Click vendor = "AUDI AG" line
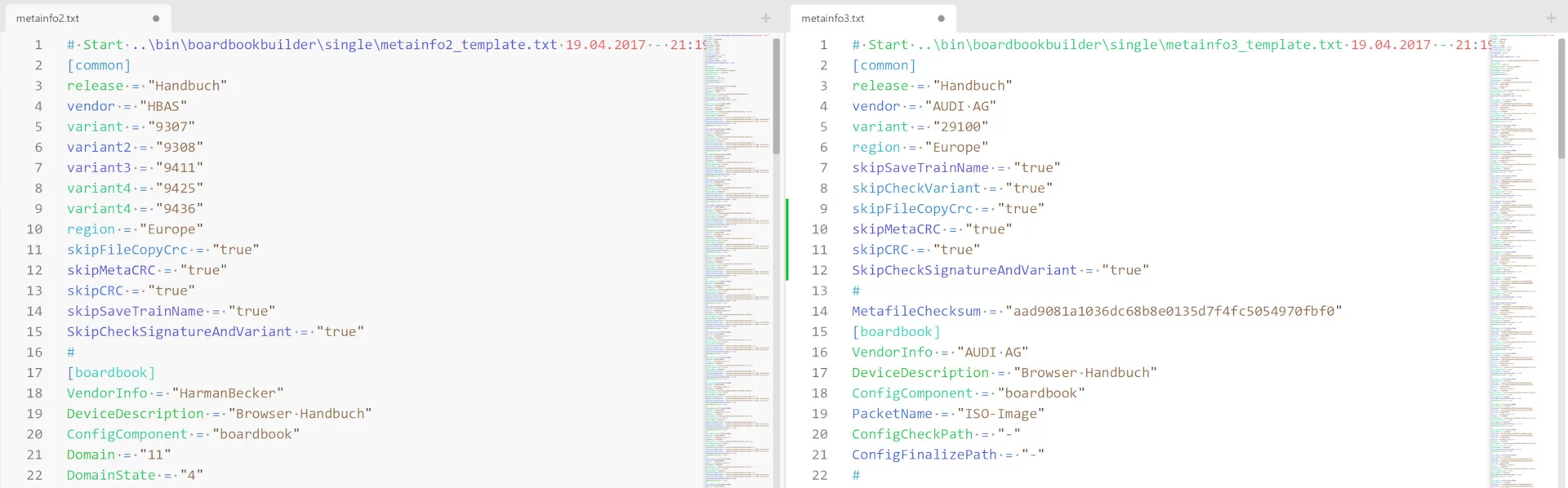This screenshot has width=1568, height=488. coord(924,106)
